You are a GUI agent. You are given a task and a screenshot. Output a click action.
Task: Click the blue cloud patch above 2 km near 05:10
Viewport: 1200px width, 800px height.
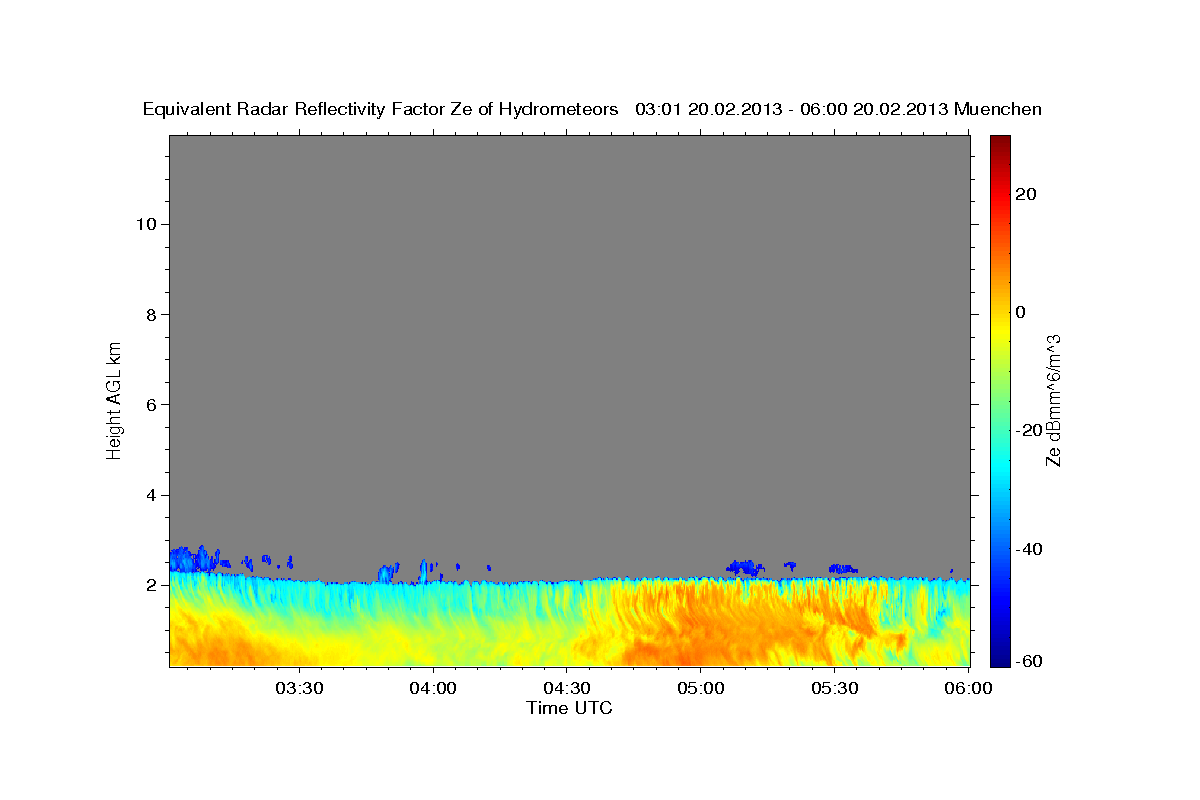[743, 567]
